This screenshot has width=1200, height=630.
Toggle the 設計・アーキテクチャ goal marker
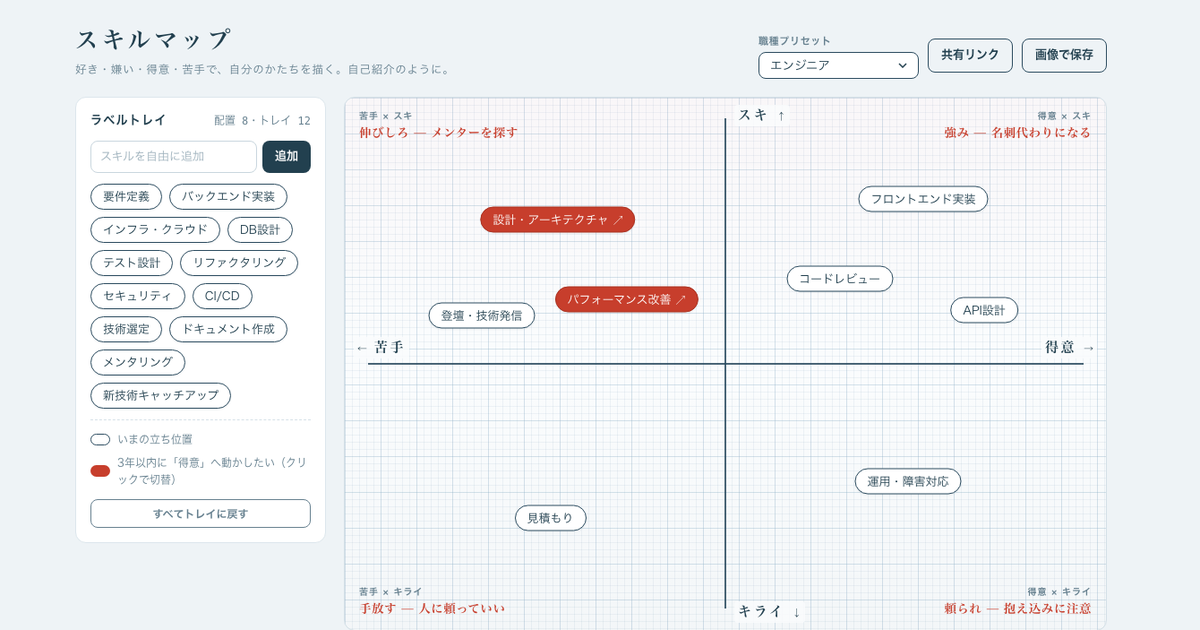pos(558,220)
